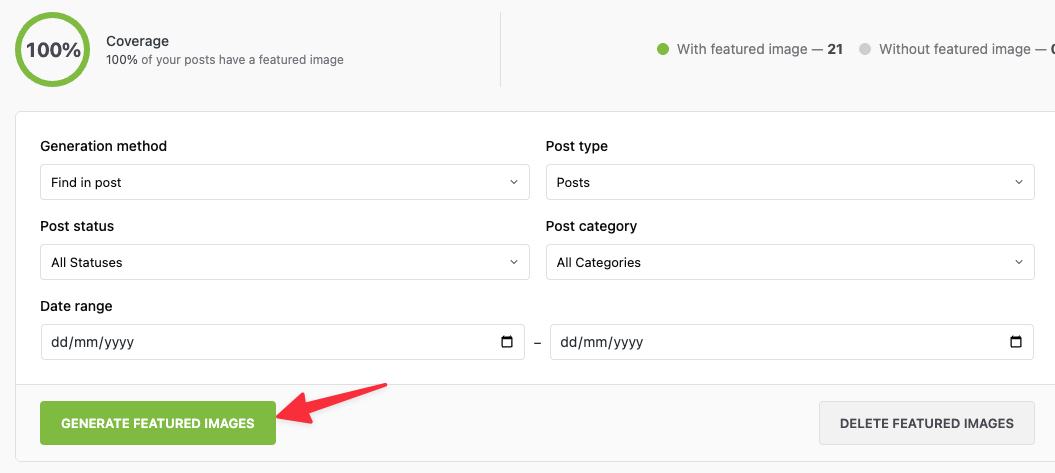Expand the All Statuses dropdown

click(x=284, y=262)
